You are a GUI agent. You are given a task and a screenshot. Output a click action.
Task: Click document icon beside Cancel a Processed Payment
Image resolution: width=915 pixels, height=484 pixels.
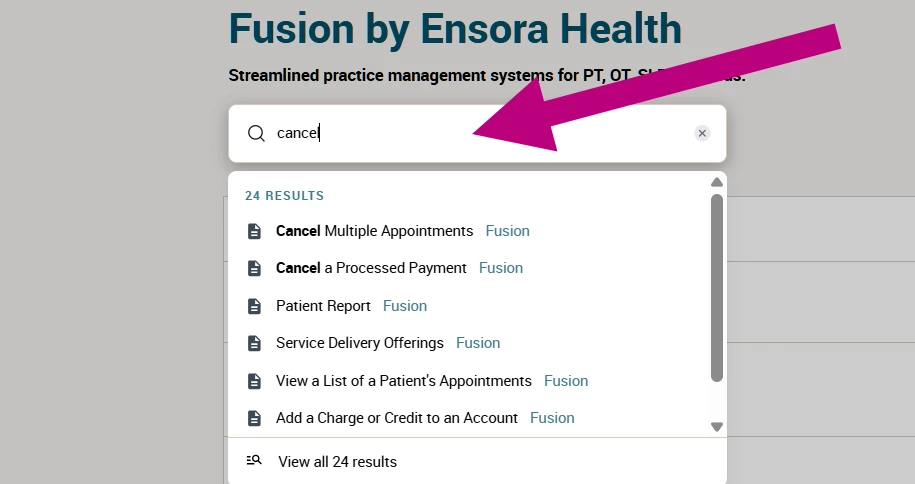coord(254,268)
